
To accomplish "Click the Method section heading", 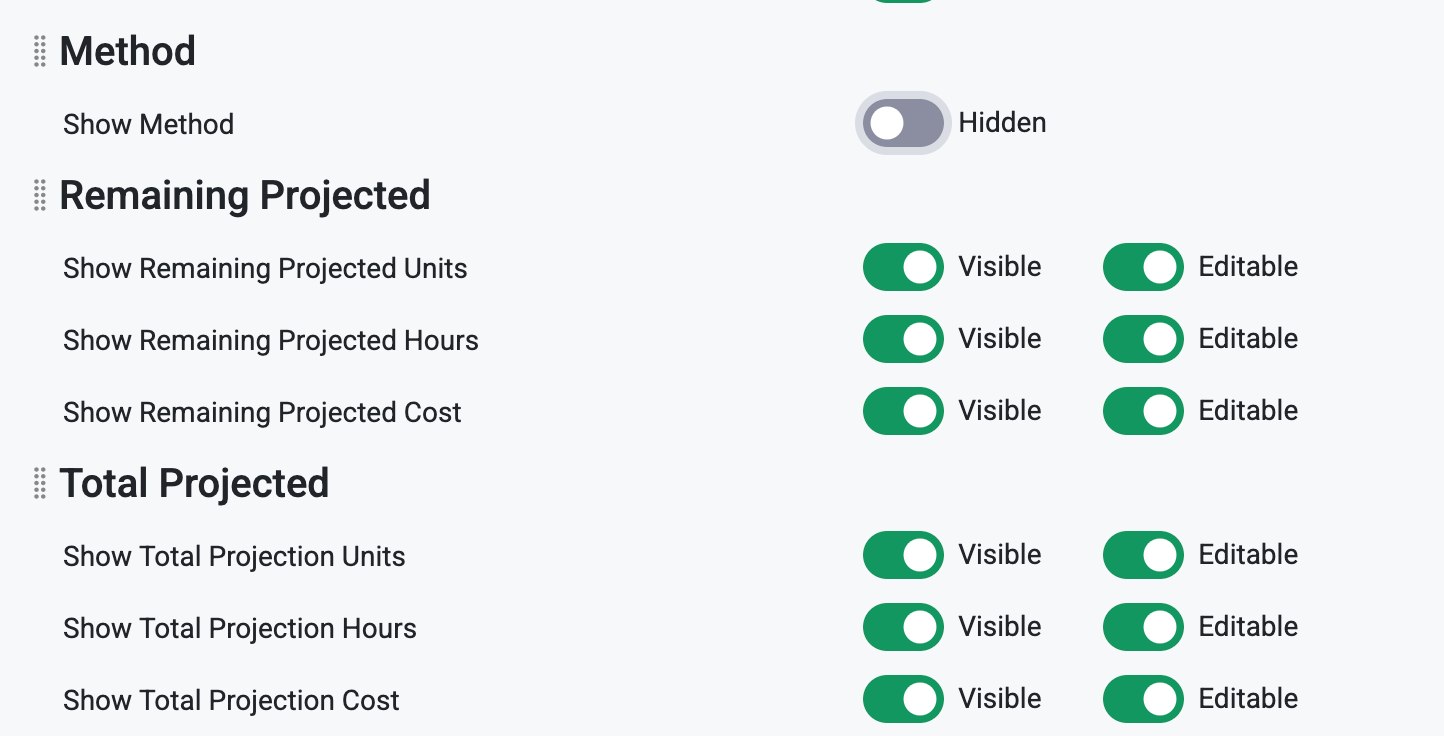I will coord(128,51).
